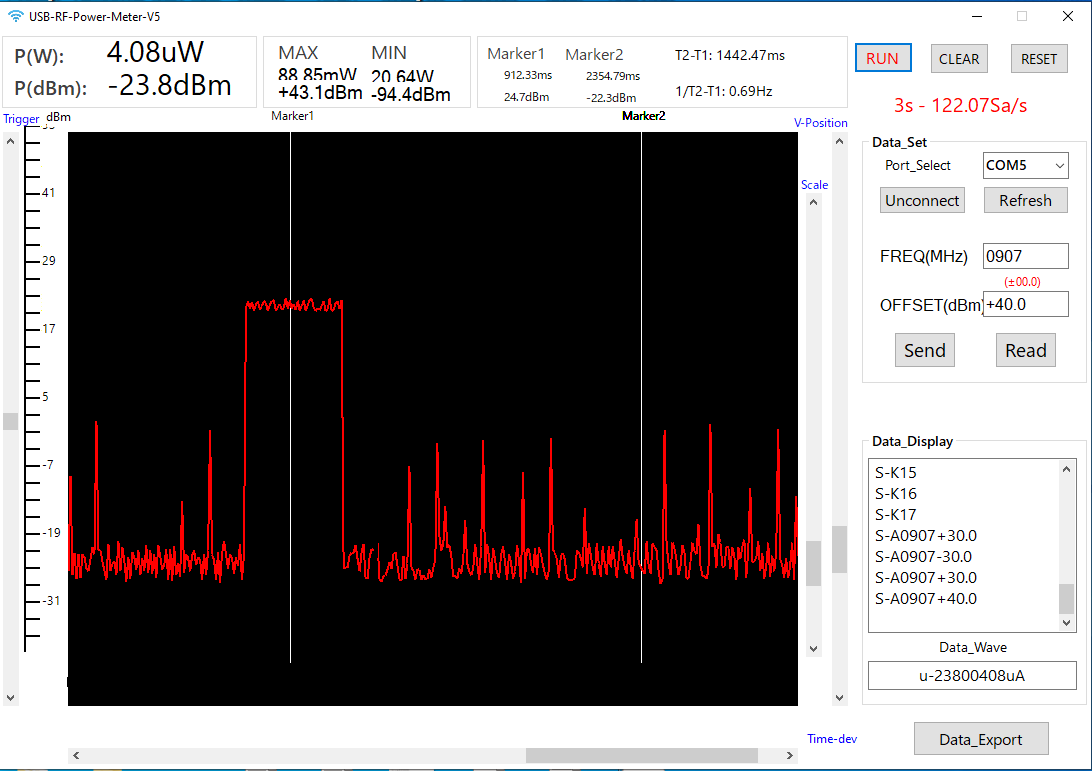Viewport: 1092px width, 771px height.
Task: Click the Trigger level slider thumb
Action: (x=10, y=421)
